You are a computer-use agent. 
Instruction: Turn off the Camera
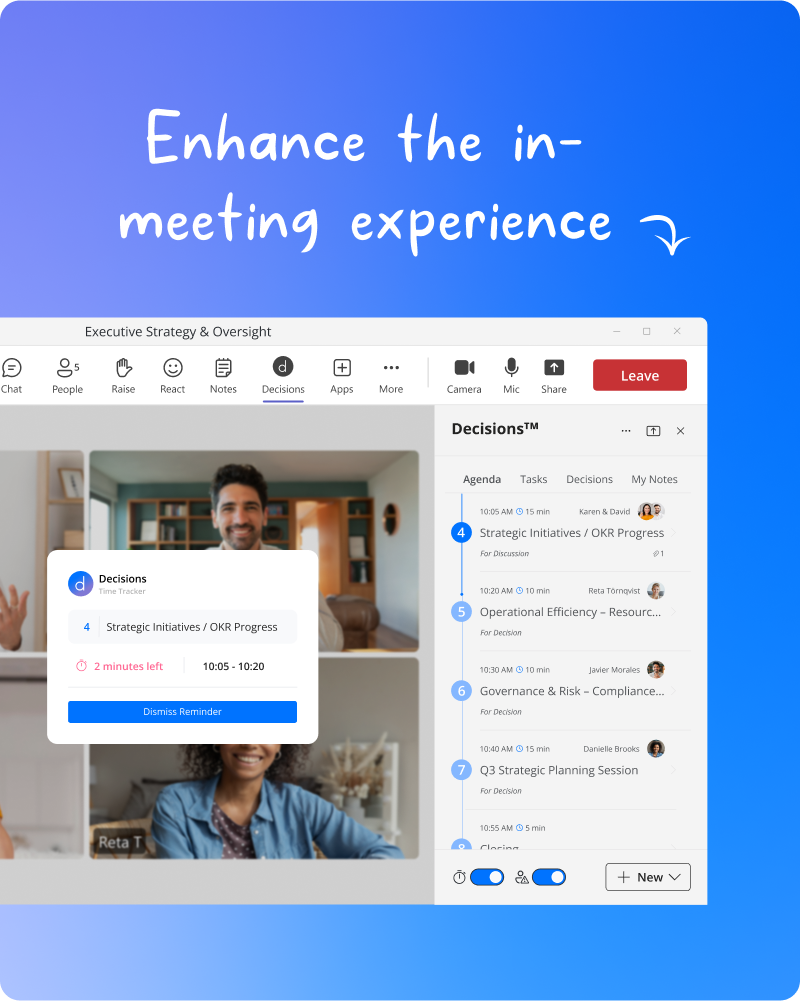pyautogui.click(x=464, y=375)
